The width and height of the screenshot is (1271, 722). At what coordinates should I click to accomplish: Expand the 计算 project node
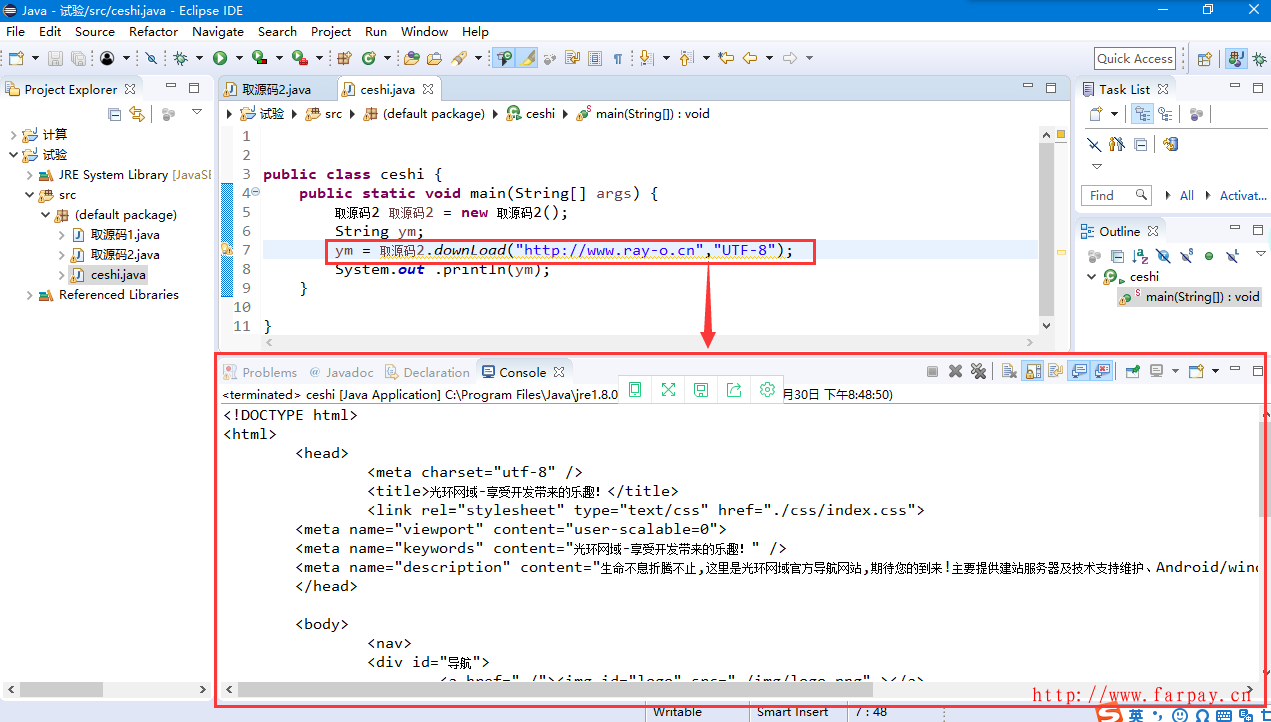(14, 135)
